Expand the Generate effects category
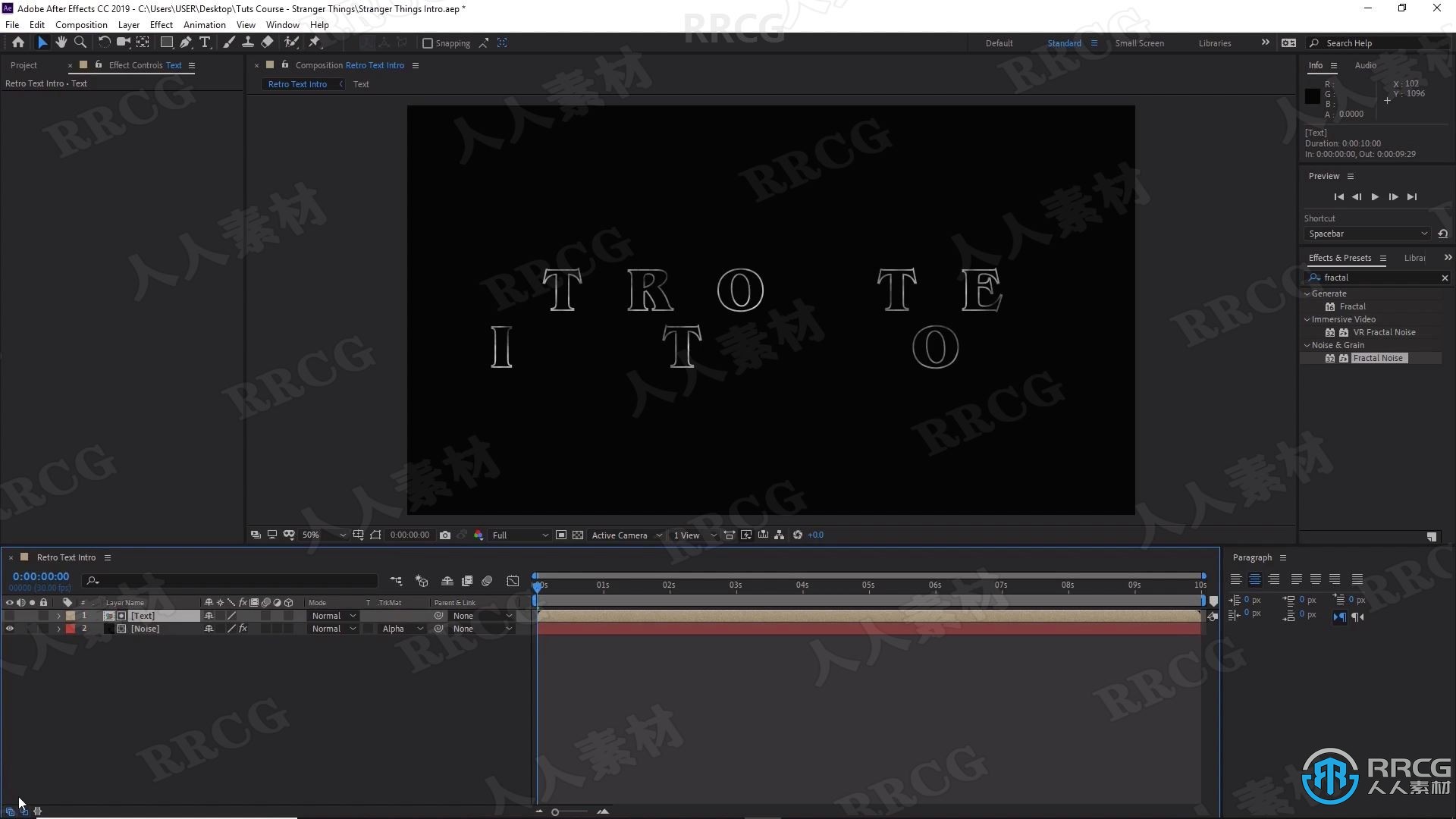Image resolution: width=1456 pixels, height=819 pixels. coord(1308,293)
